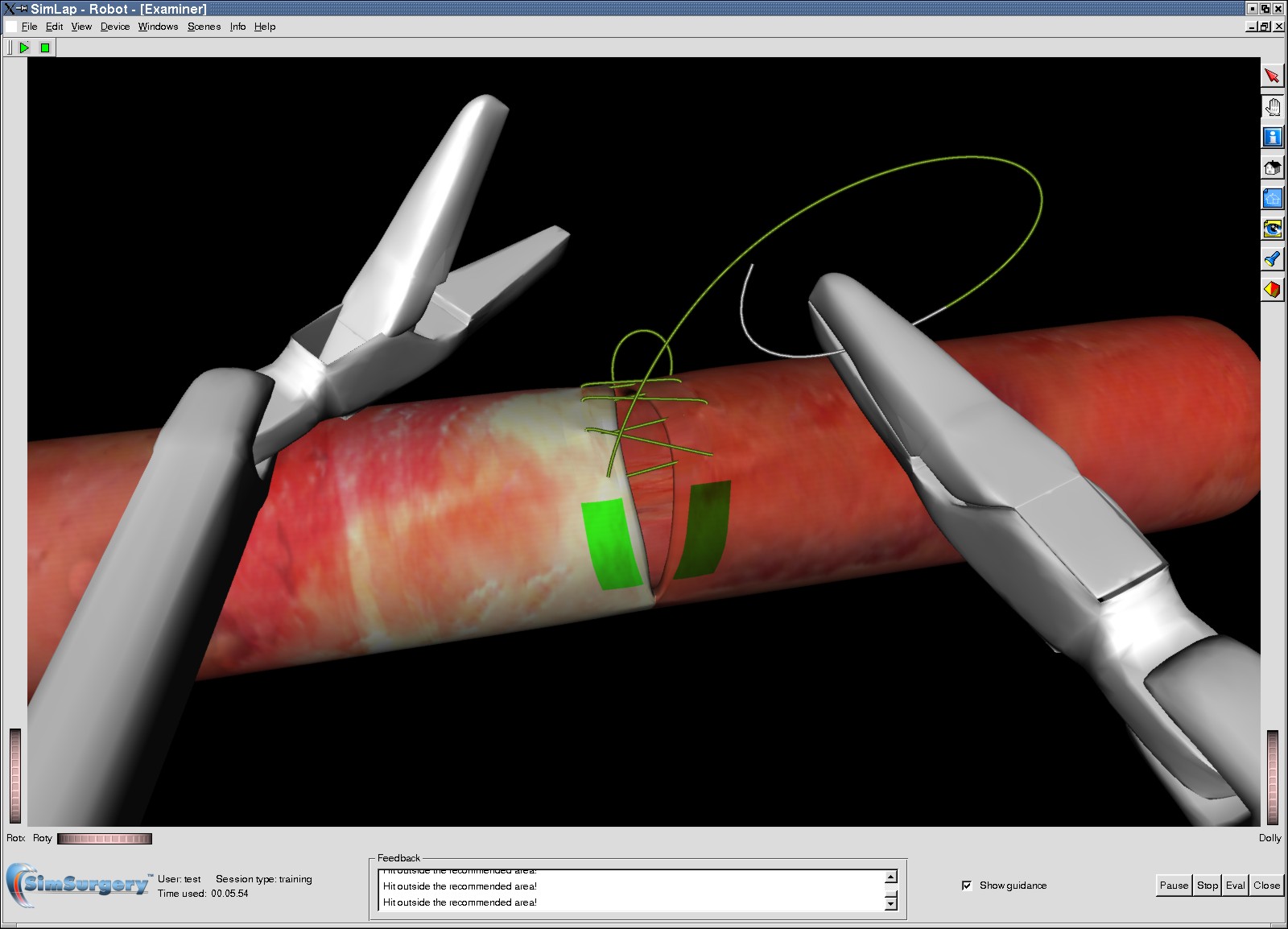Click the Close button
Screen dimensions: 1288x929
[x=1266, y=886]
